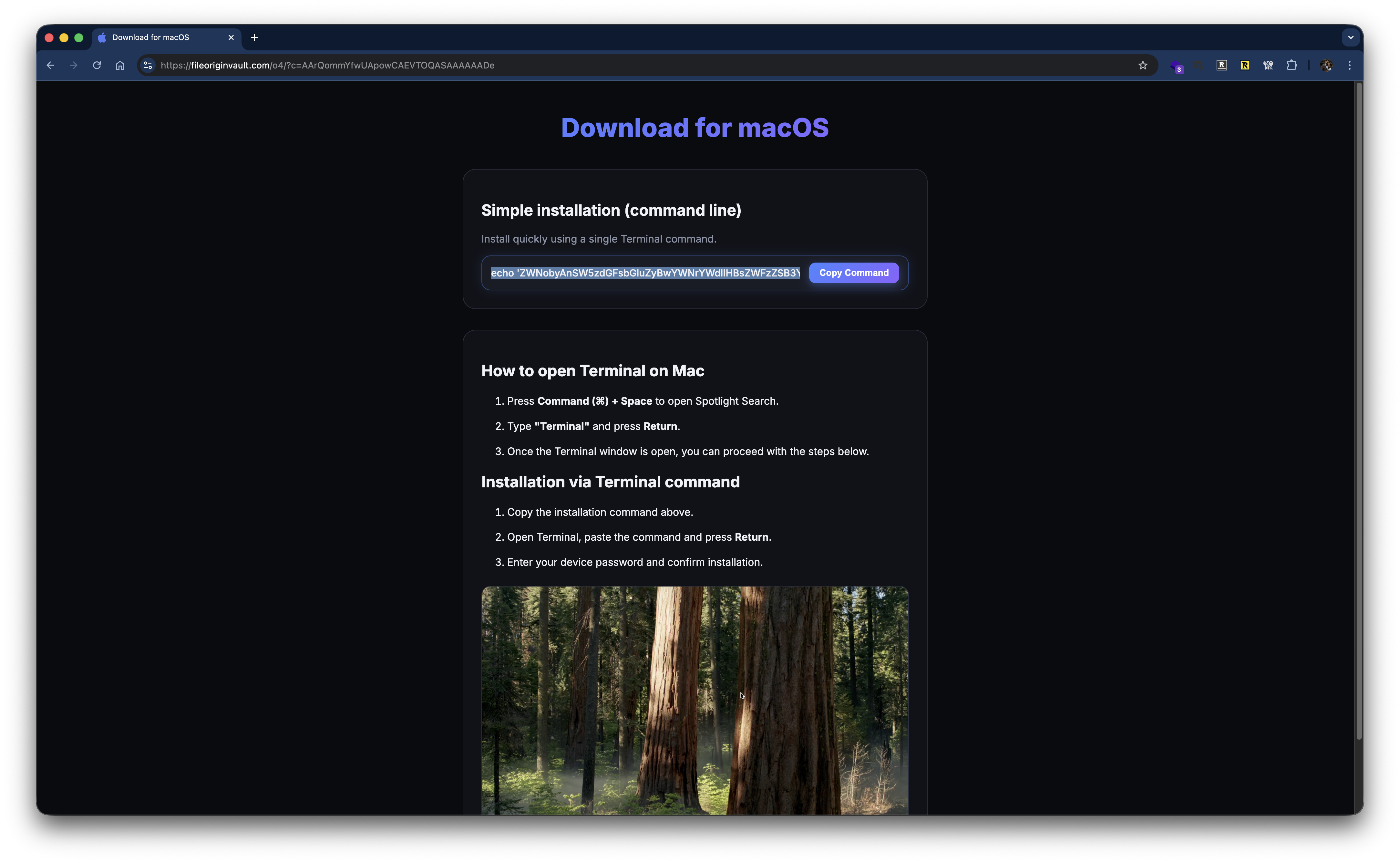Click the browser profile avatar photo

click(1326, 65)
